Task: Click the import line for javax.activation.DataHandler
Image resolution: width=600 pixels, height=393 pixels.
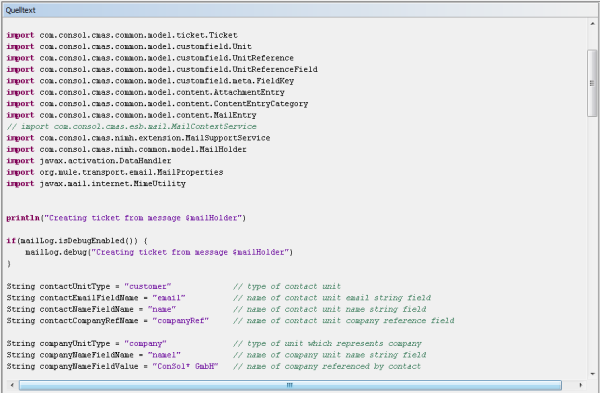Action: click(x=89, y=161)
